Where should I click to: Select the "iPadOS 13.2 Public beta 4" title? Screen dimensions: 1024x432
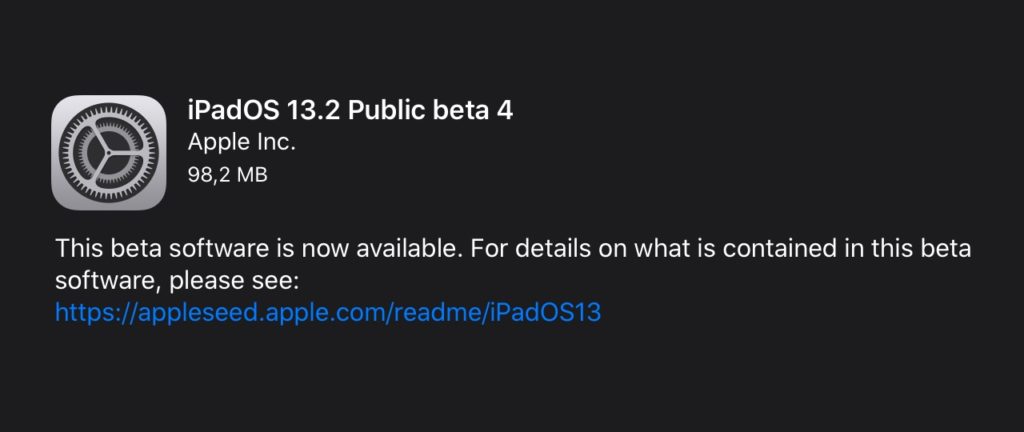[x=350, y=109]
